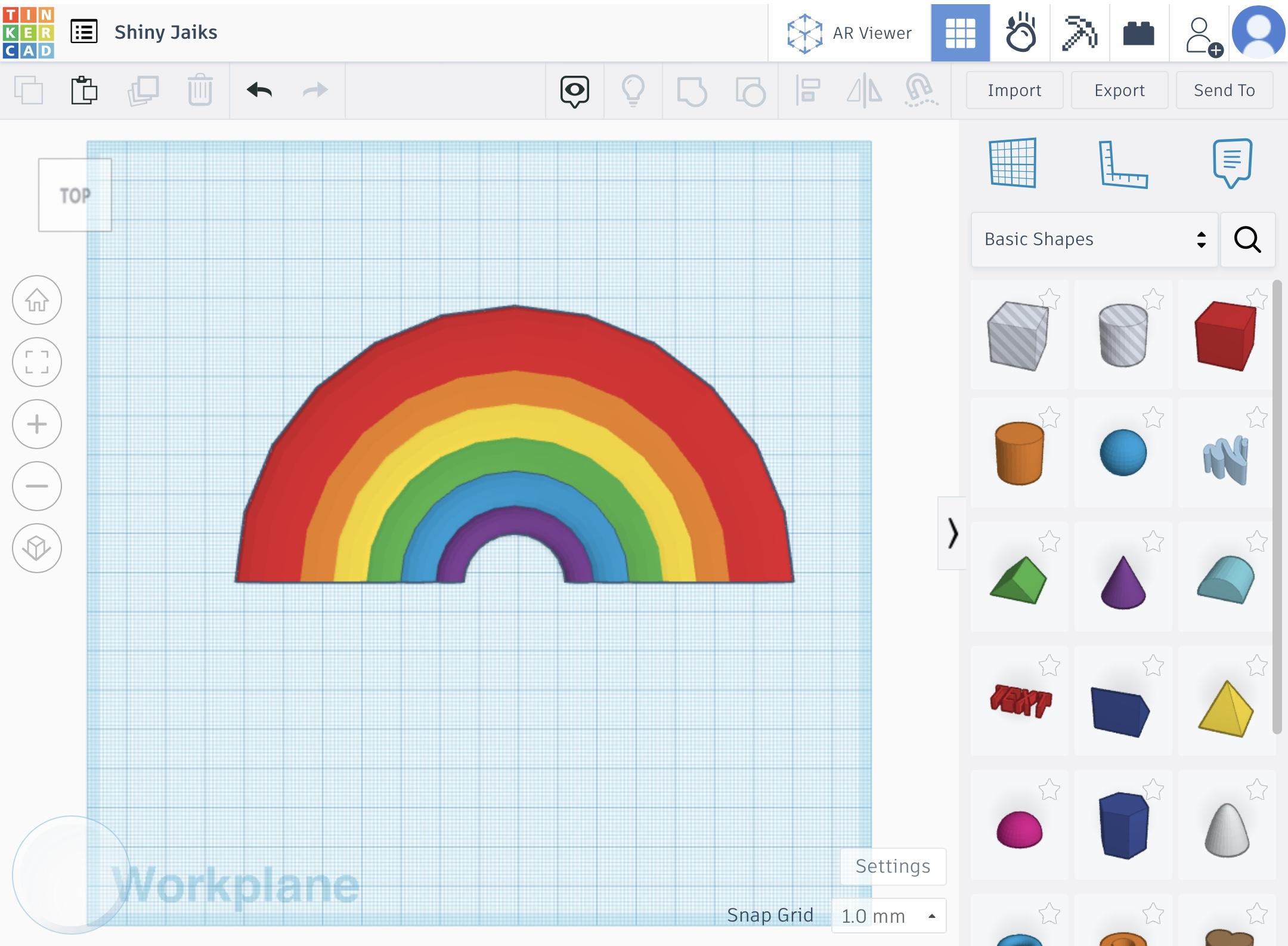This screenshot has width=1288, height=946.
Task: Click the Home view button
Action: click(37, 300)
